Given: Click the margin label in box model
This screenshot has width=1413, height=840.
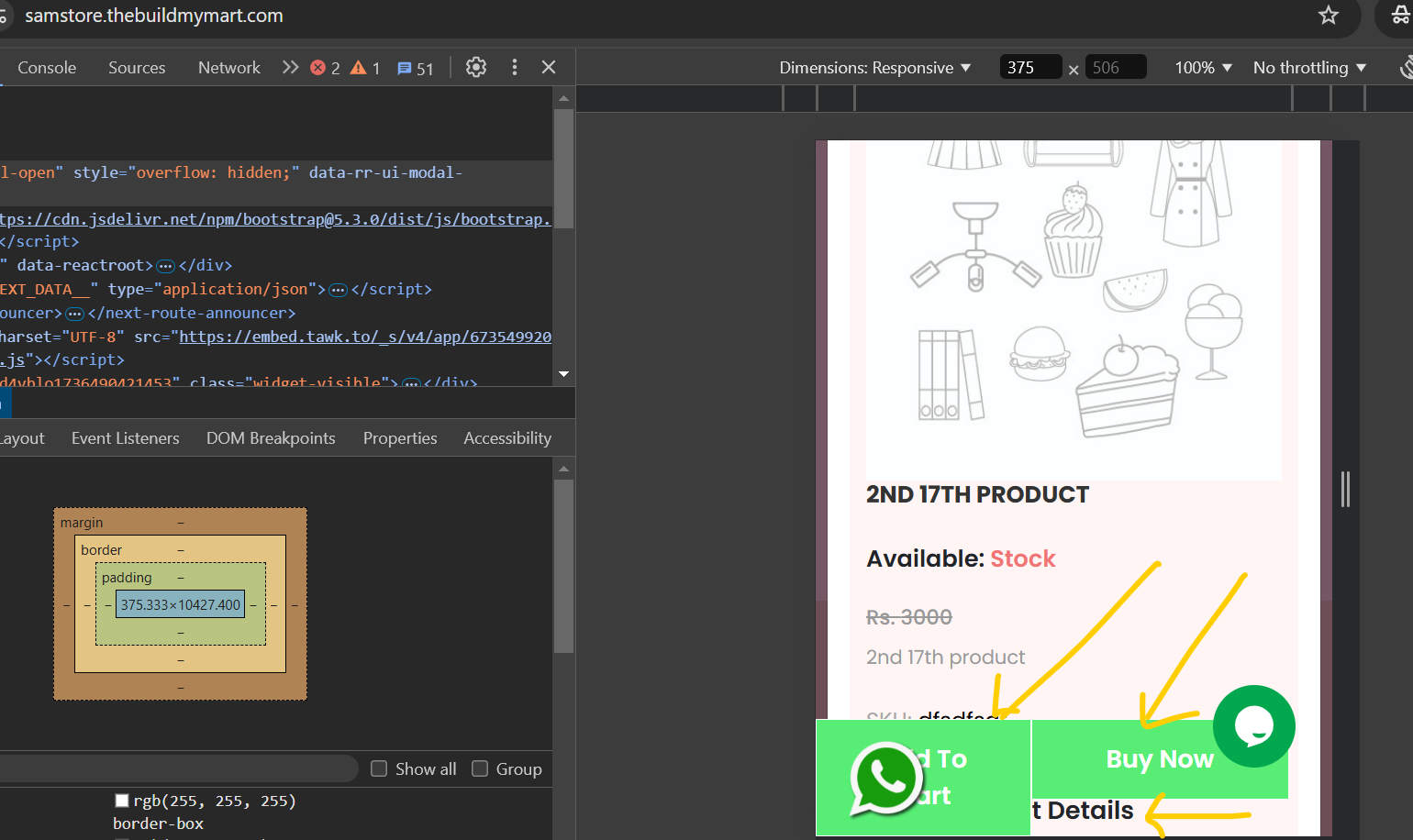Looking at the screenshot, I should click(x=82, y=523).
